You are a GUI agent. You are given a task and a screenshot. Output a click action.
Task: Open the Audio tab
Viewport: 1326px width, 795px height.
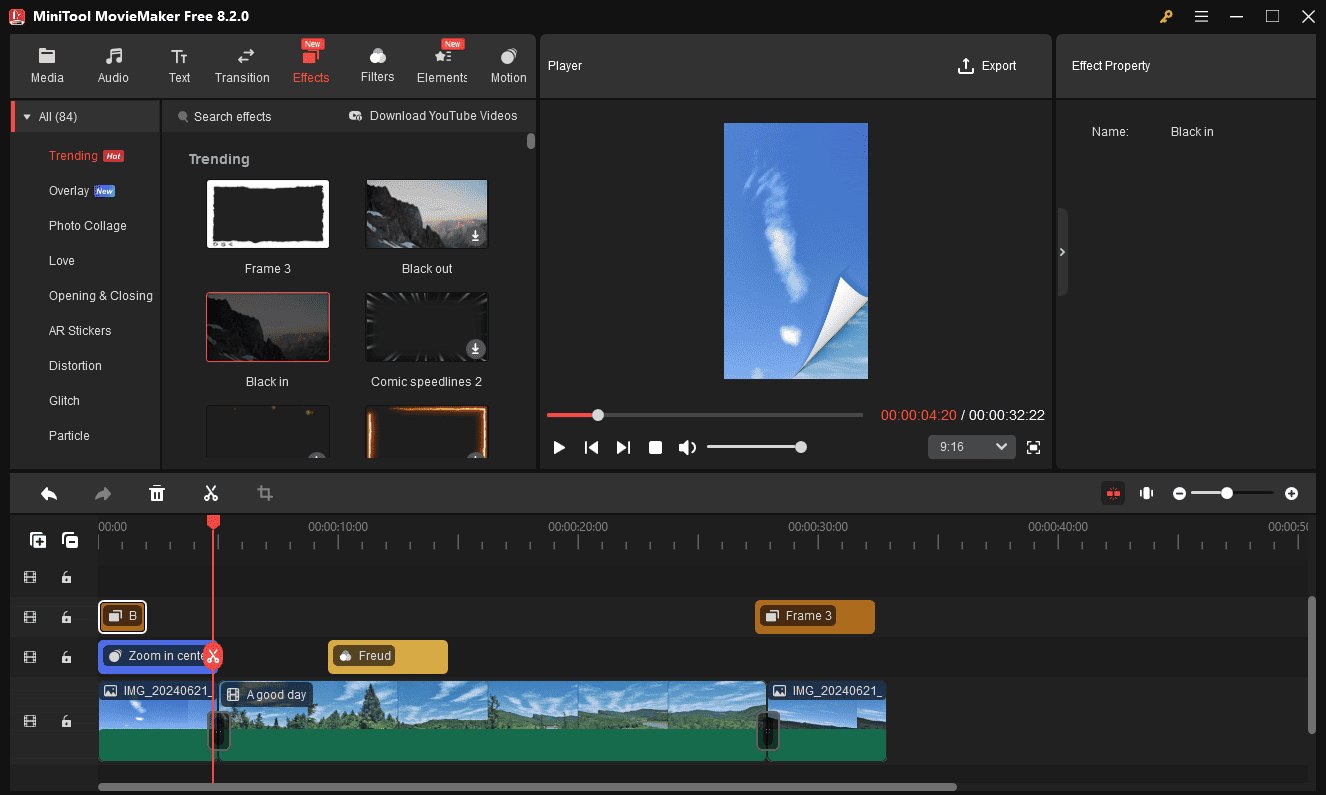[x=113, y=66]
